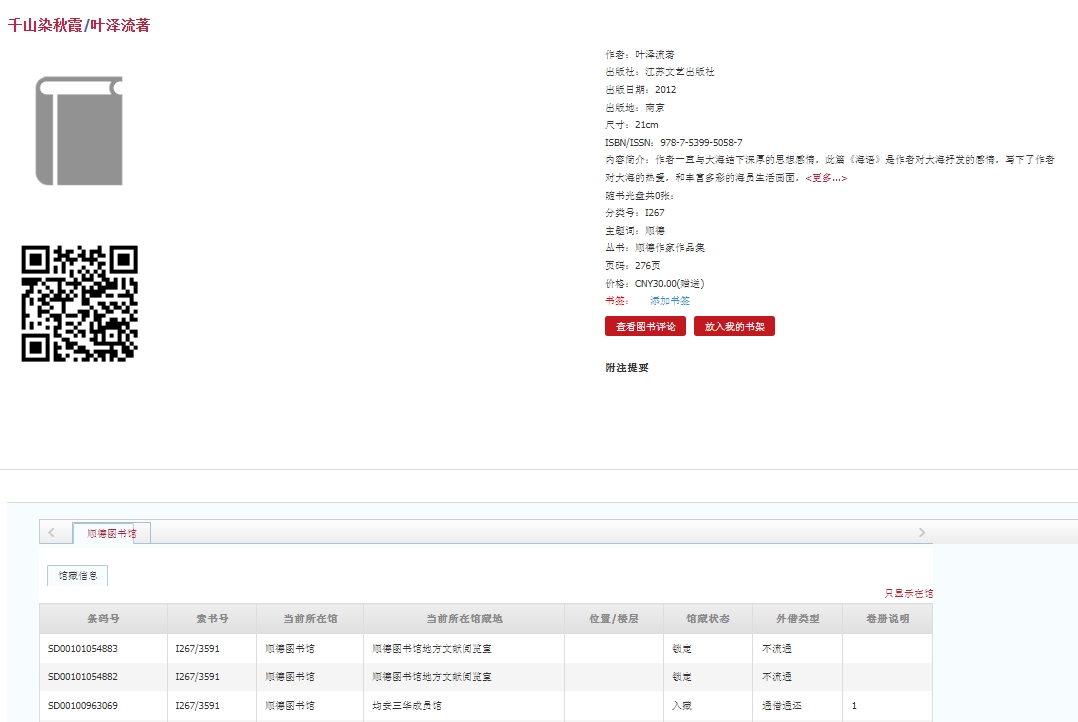Click 不流通 in row SD00101054883
Viewport: 1078px width, 722px height.
point(776,648)
